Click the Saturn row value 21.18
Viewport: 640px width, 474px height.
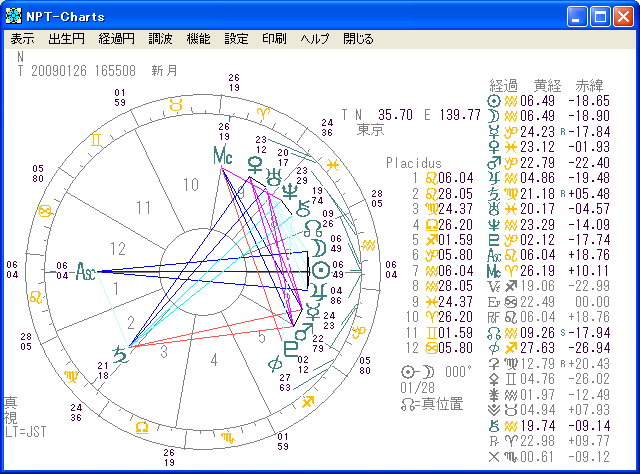point(537,194)
